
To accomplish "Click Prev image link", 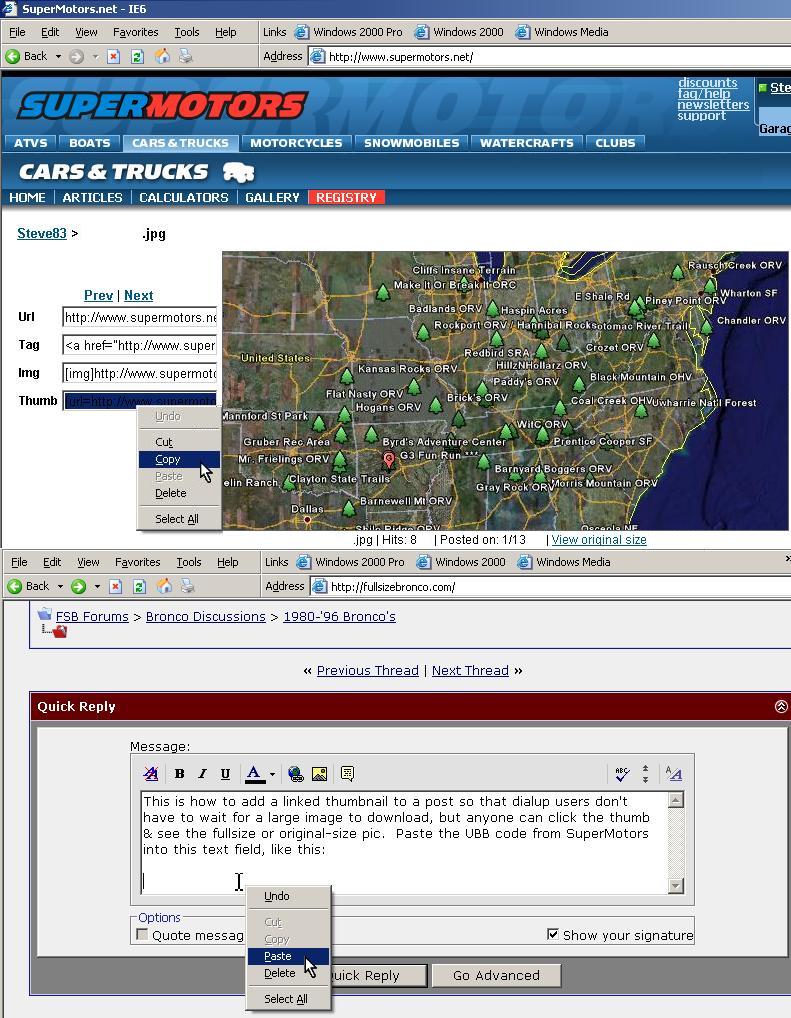I will [x=98, y=295].
